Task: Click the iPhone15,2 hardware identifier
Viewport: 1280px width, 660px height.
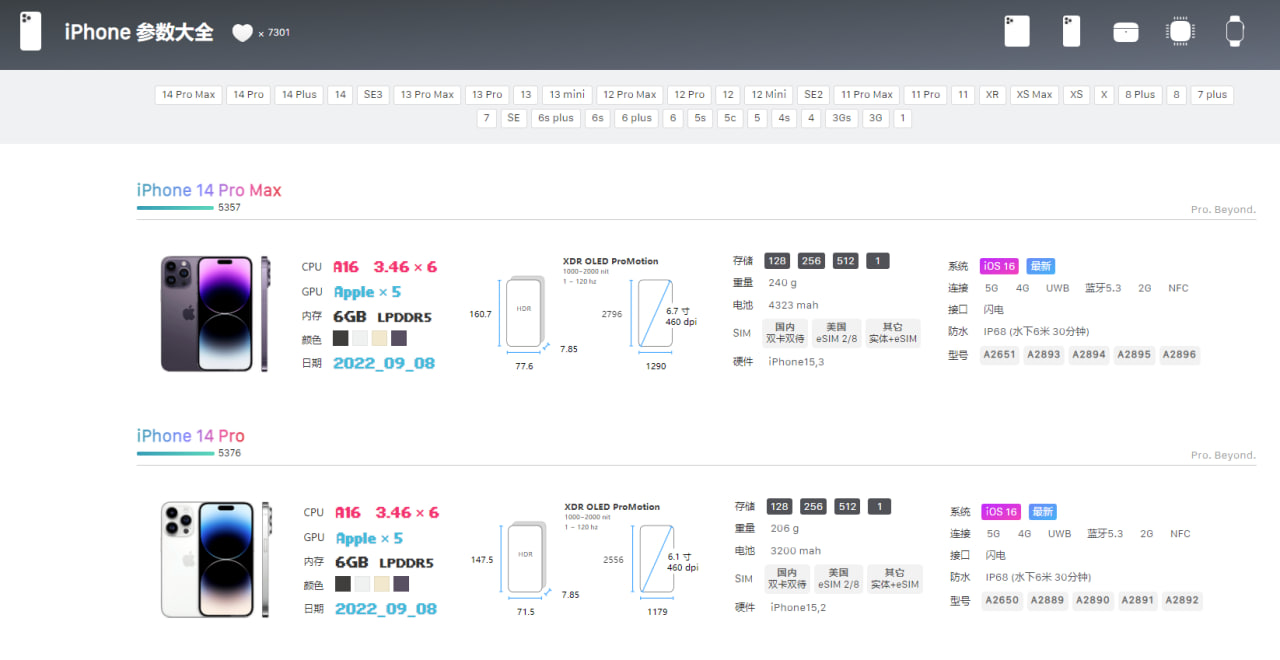Action: 798,608
